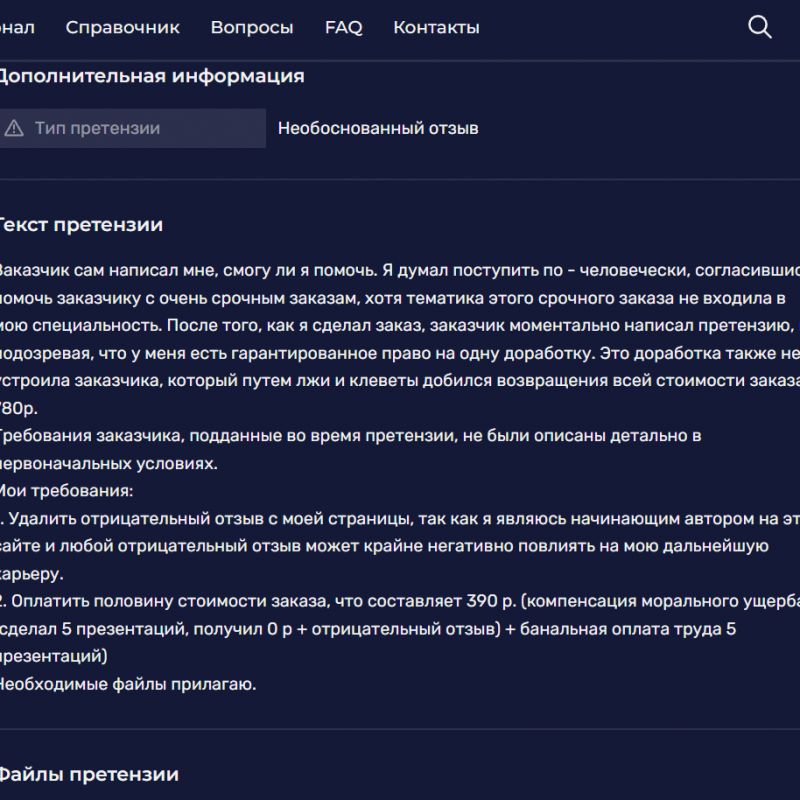Screen dimensions: 800x800
Task: Select the Необоснованный отзыв value
Action: pos(378,128)
